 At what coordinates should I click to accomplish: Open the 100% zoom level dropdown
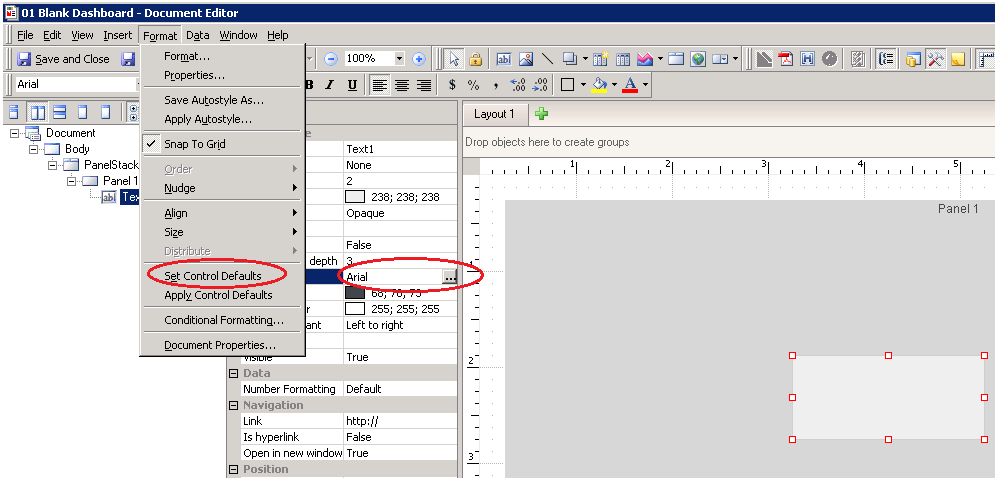click(x=399, y=59)
